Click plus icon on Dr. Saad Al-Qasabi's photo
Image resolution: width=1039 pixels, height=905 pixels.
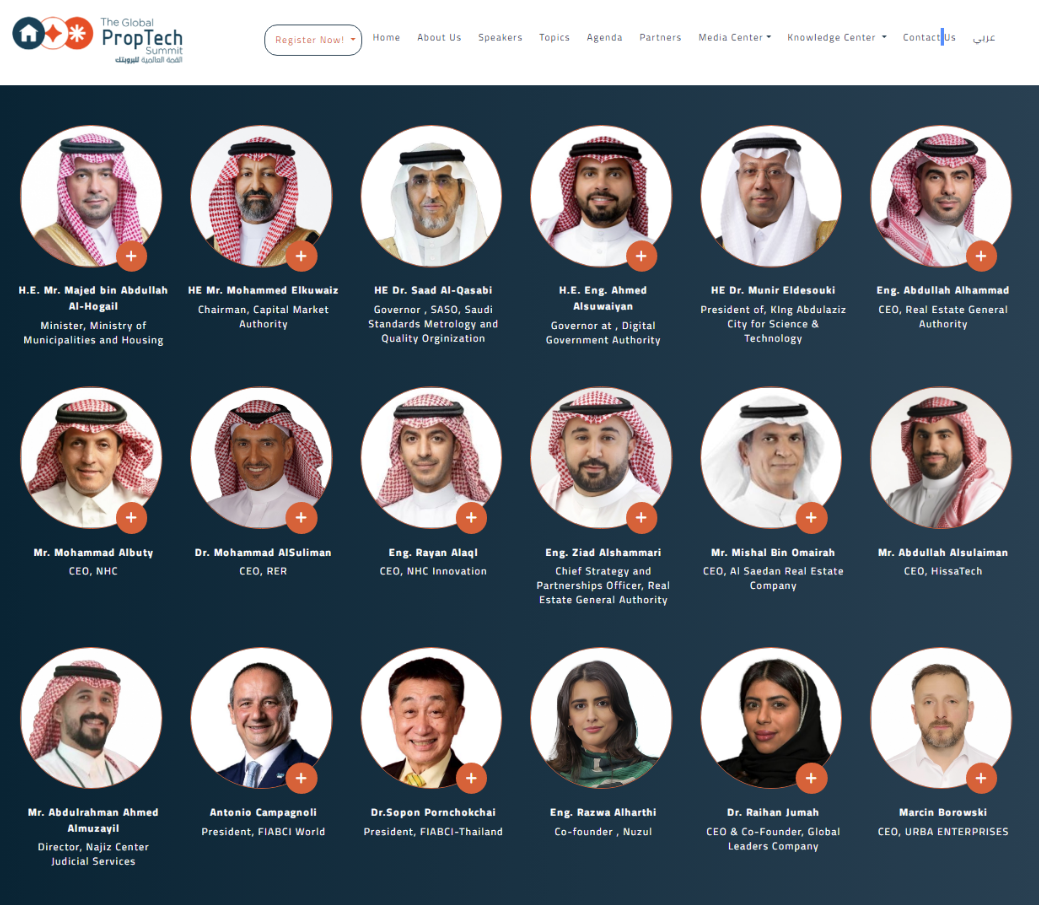click(471, 256)
